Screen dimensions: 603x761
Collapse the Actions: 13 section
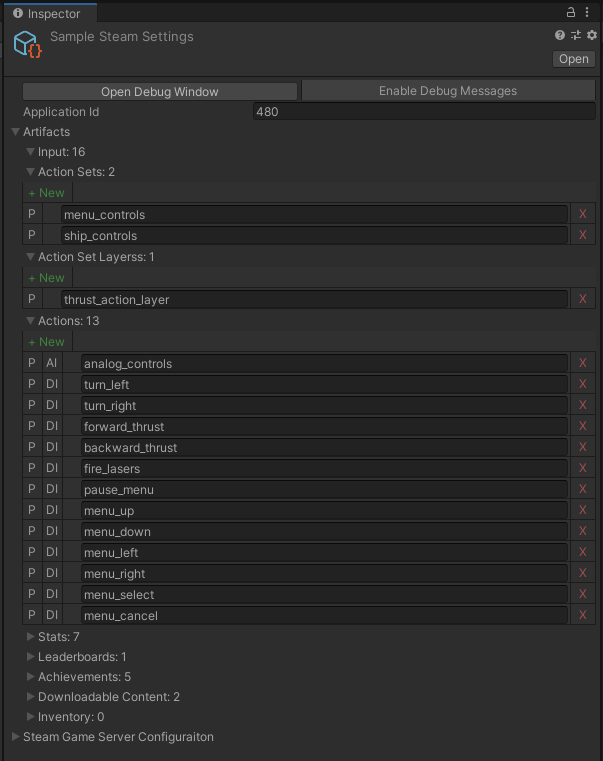31,321
